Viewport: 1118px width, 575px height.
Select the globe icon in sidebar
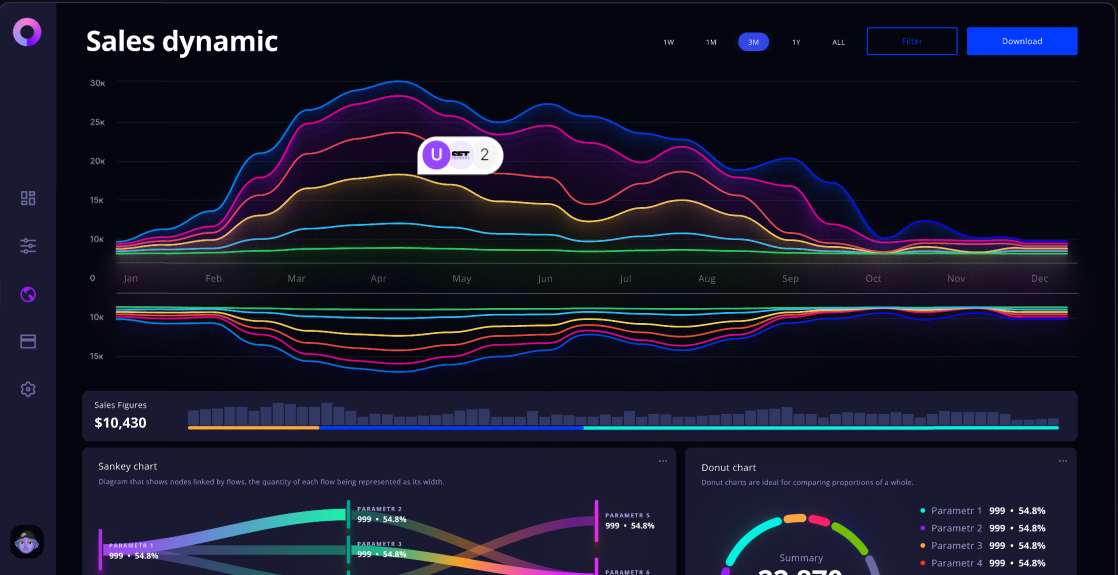(28, 294)
